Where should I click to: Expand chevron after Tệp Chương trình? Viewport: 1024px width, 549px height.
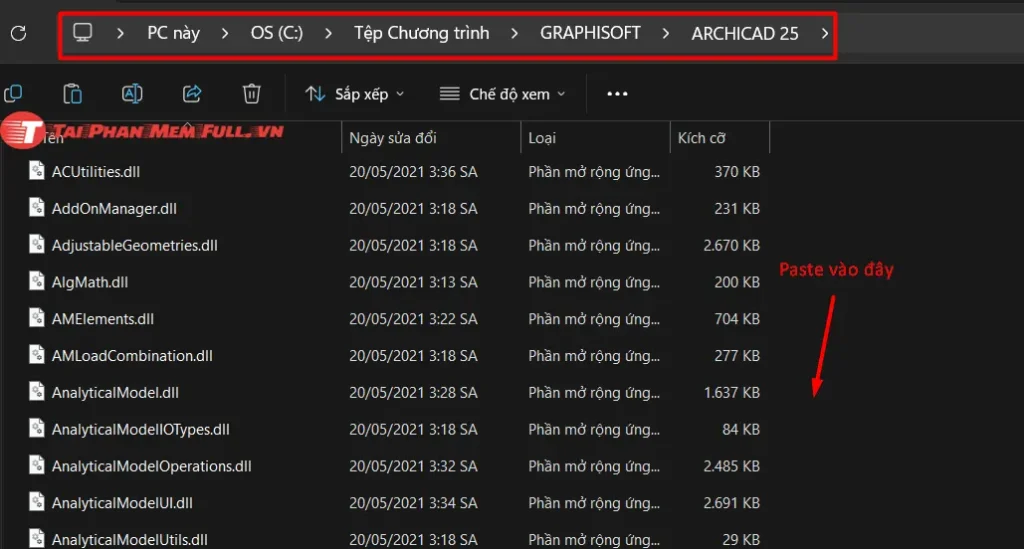(x=515, y=33)
